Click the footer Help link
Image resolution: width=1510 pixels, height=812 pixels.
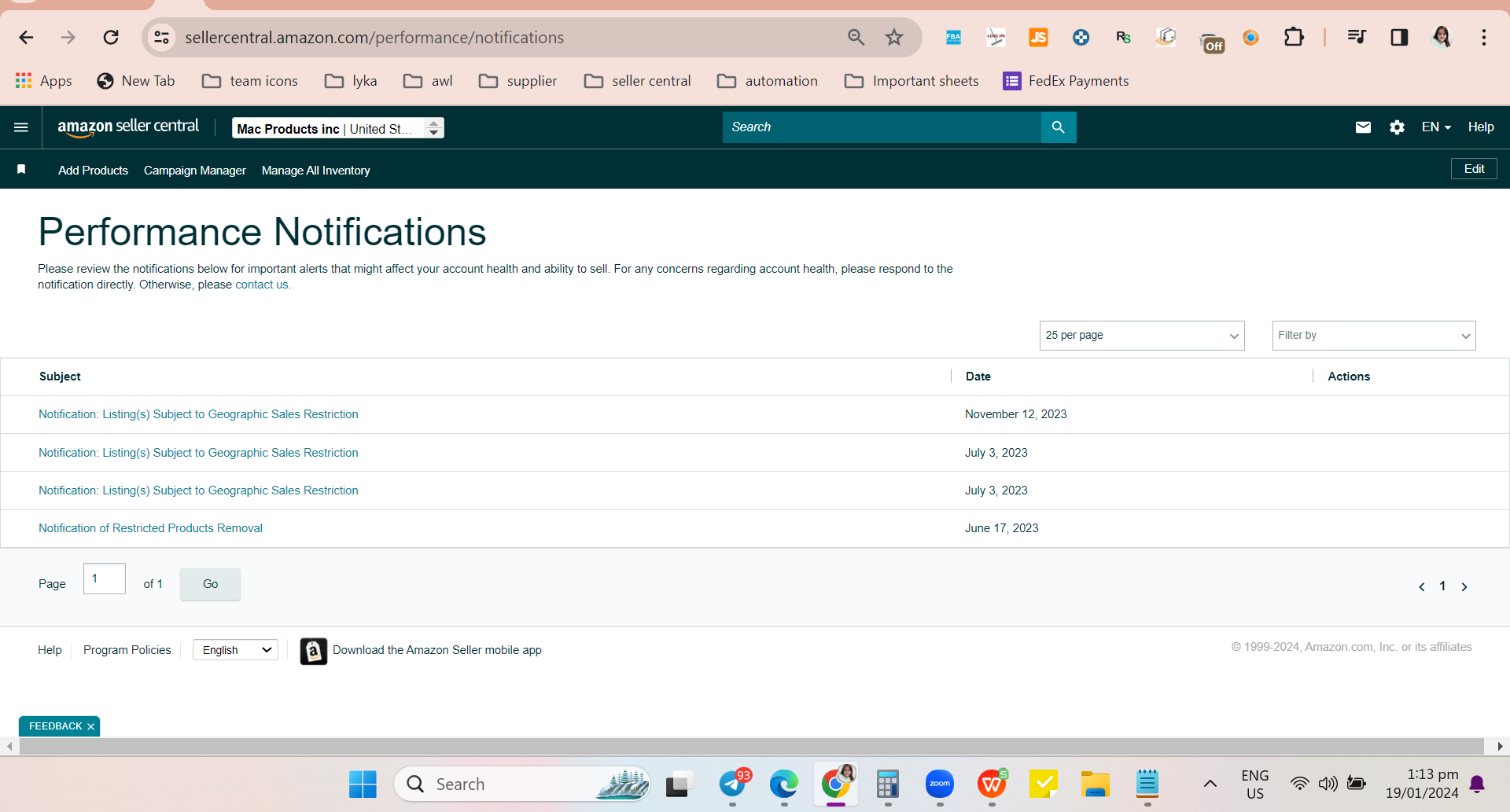click(50, 650)
